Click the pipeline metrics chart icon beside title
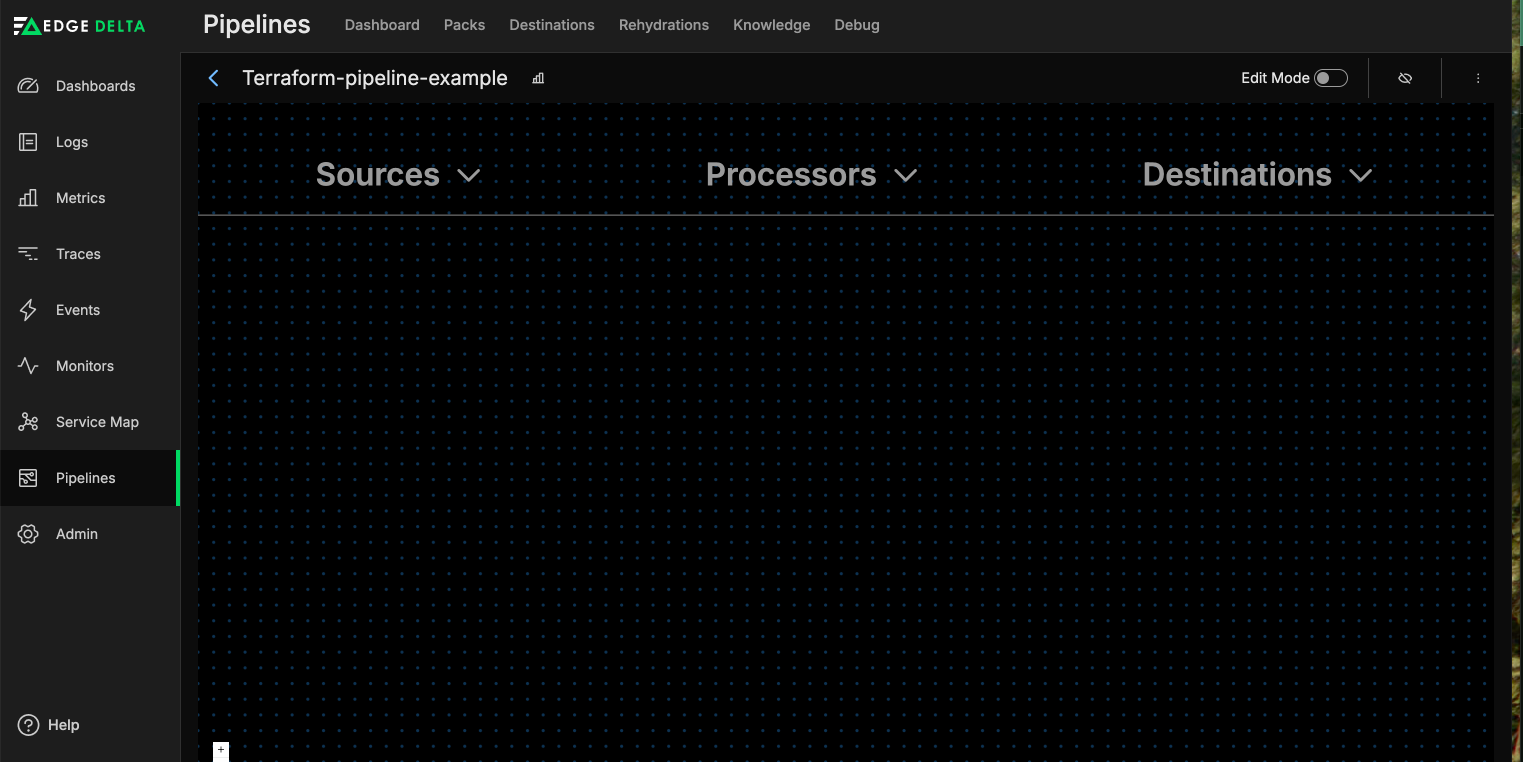This screenshot has height=762, width=1523. point(538,78)
